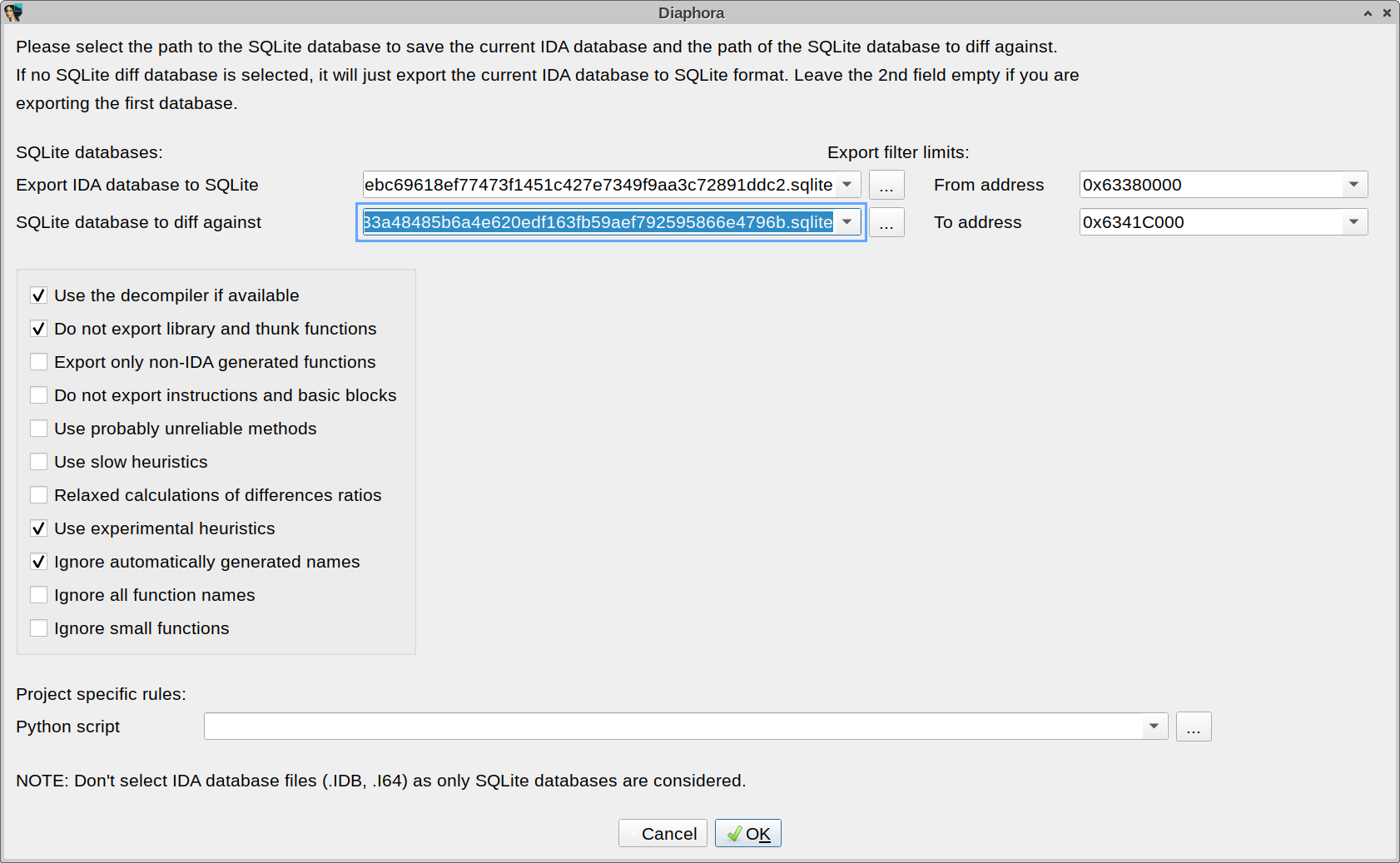This screenshot has width=1400, height=863.
Task: Uncheck 'Do not export library and thunk functions'
Action: coord(38,328)
